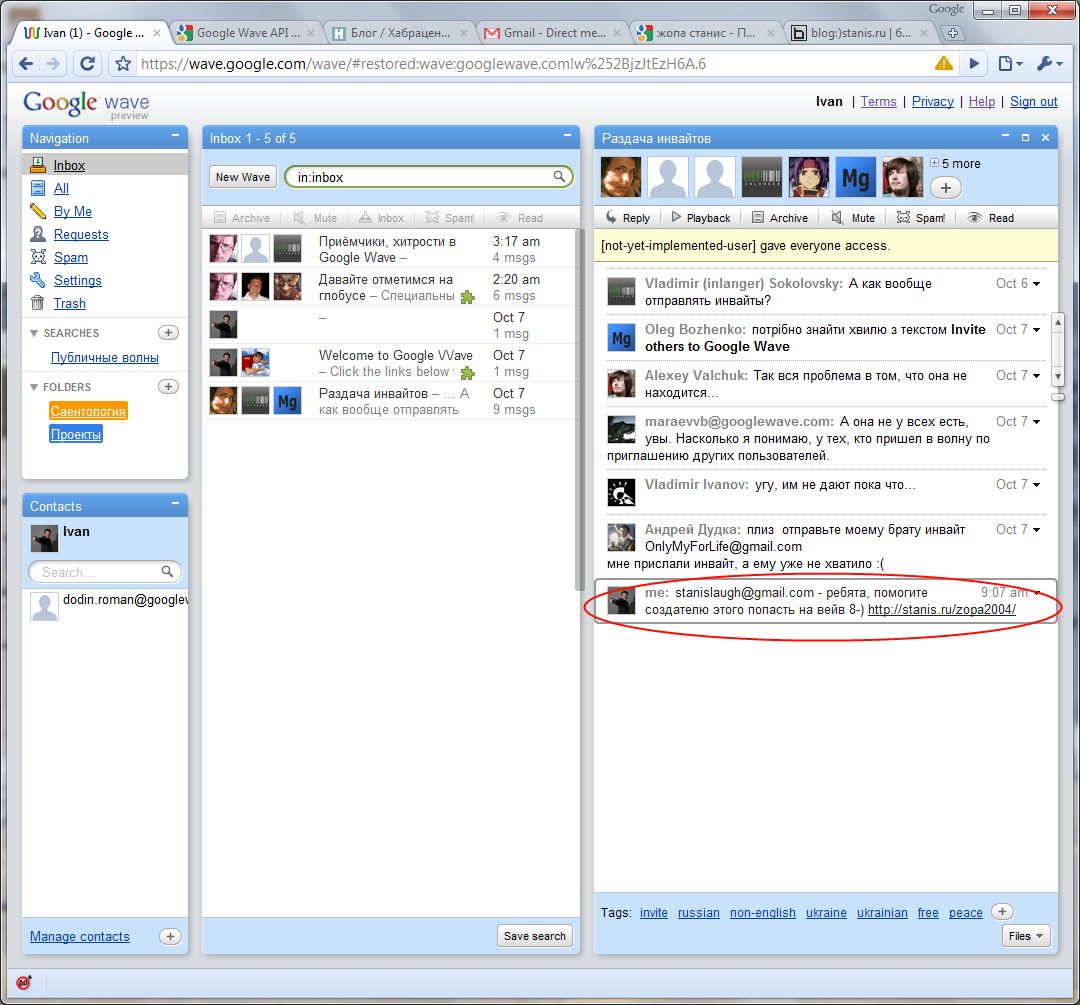Click the Inbox icon in Navigation
Viewport: 1080px width, 1005px height.
pos(38,165)
